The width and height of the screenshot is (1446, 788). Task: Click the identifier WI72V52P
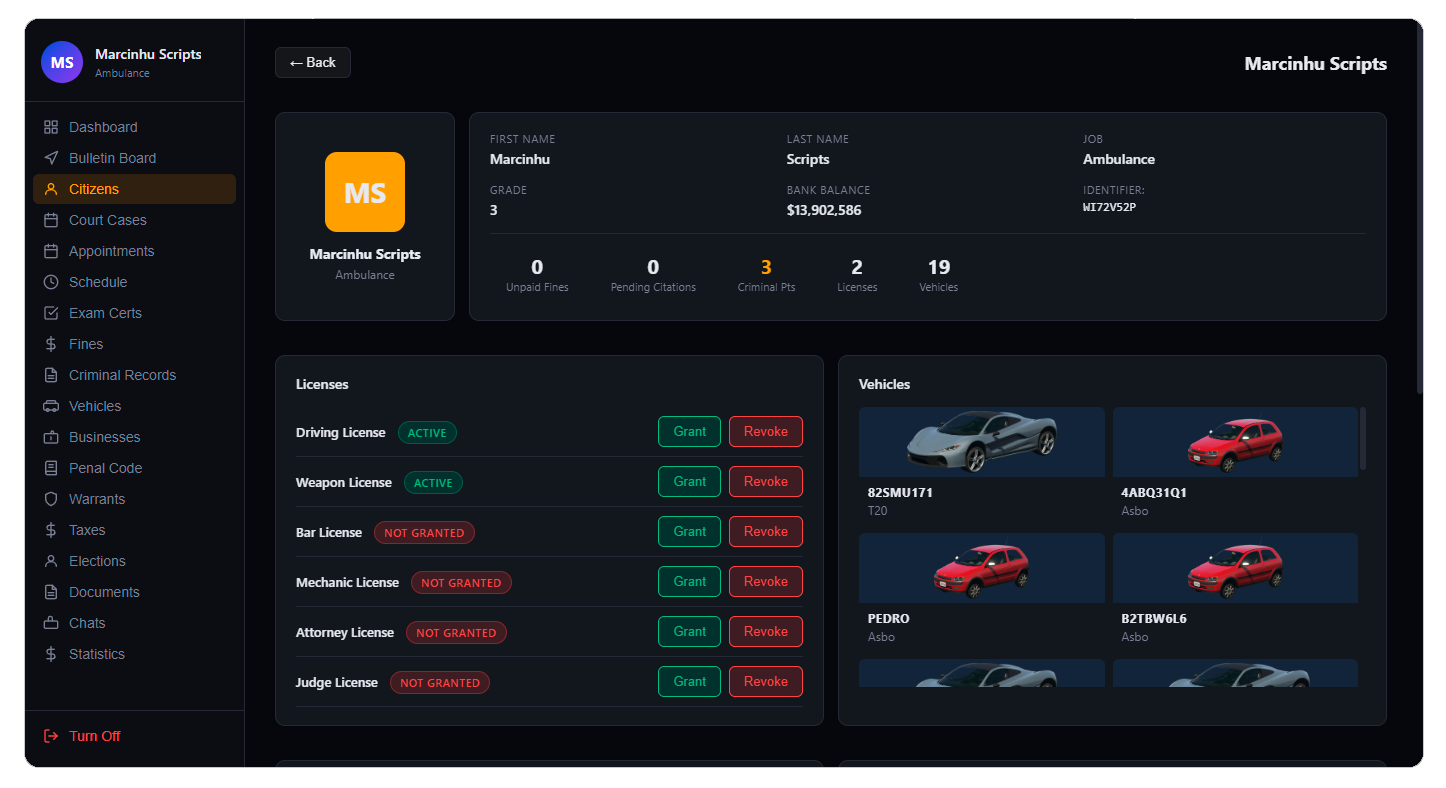1110,208
